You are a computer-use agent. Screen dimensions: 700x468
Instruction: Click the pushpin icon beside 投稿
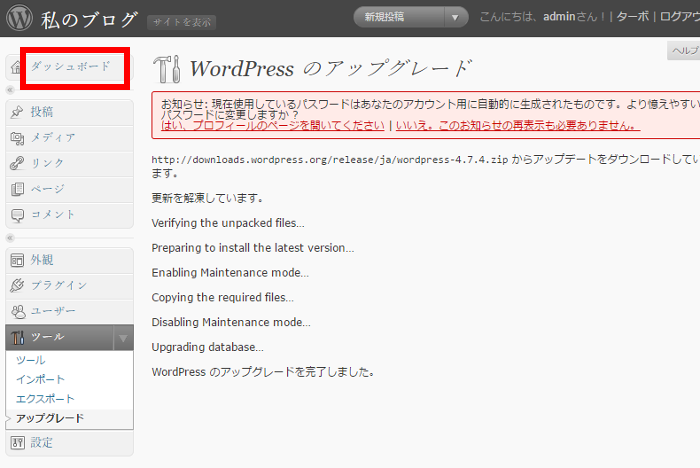(17, 112)
